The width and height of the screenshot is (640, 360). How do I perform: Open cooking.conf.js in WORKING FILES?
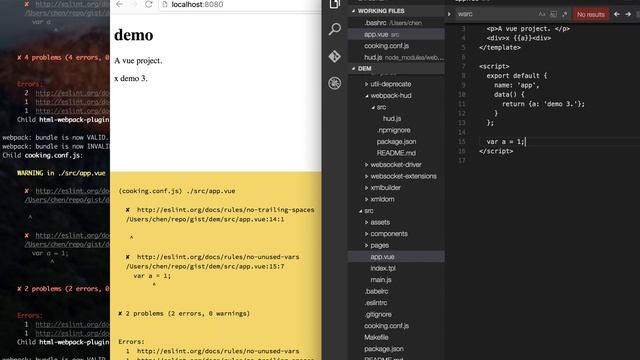[396, 46]
